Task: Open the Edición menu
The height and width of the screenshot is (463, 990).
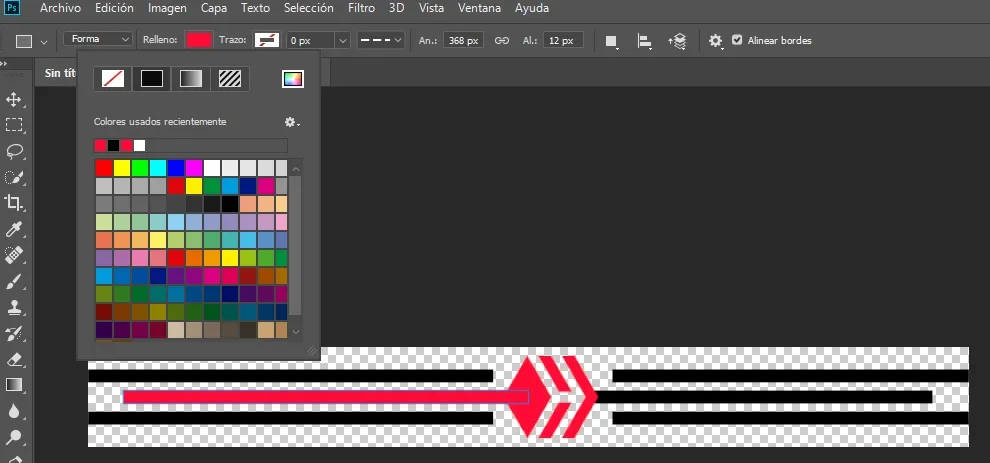Action: point(114,8)
